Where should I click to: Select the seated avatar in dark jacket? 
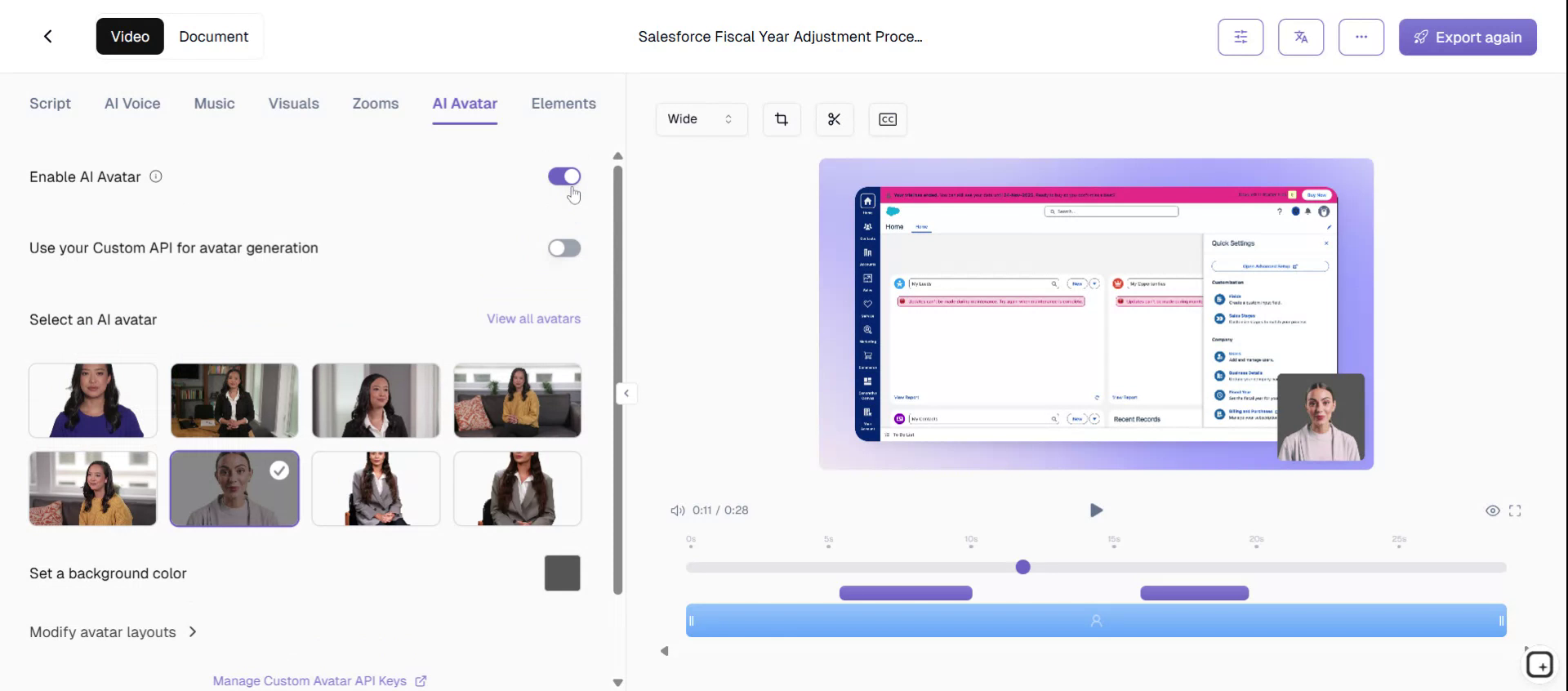pyautogui.click(x=518, y=488)
